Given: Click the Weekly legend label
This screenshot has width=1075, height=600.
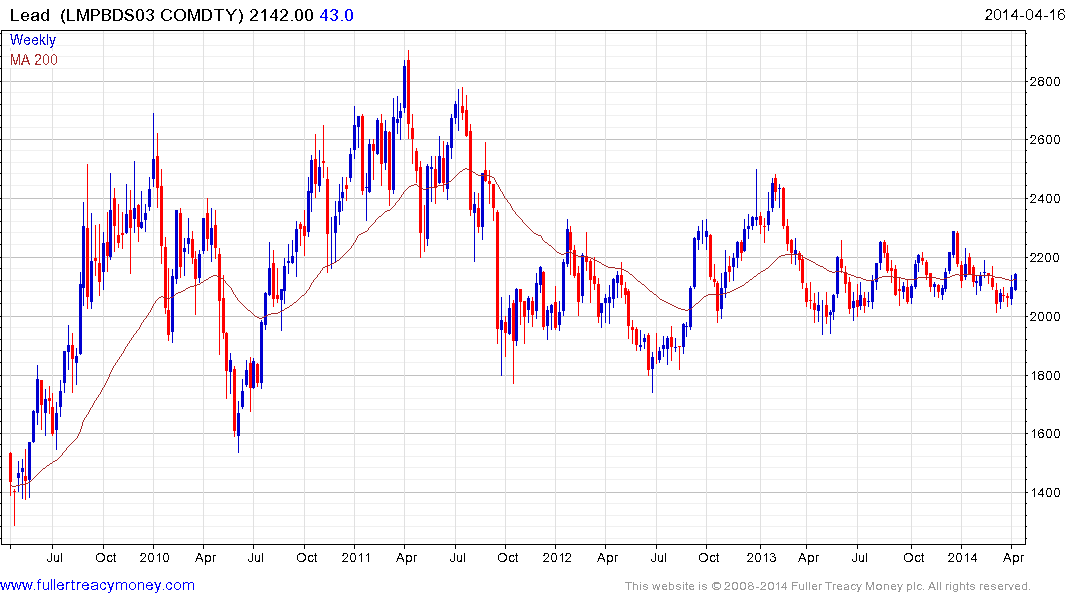Looking at the screenshot, I should (x=33, y=40).
